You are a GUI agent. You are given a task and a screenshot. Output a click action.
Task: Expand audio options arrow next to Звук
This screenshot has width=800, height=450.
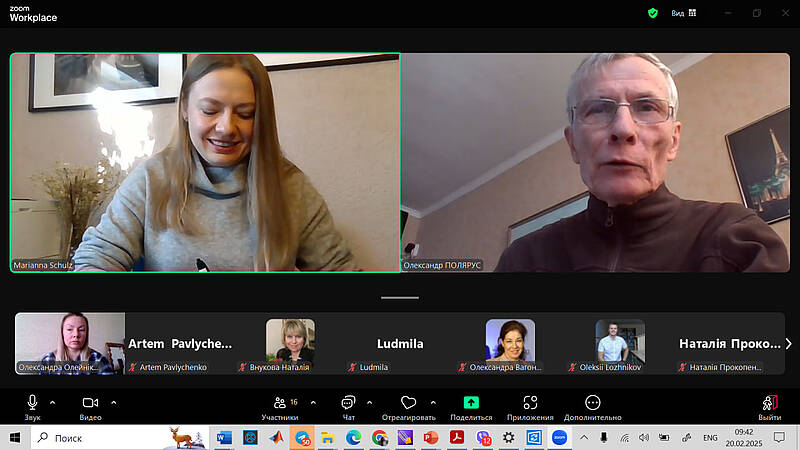pos(53,402)
